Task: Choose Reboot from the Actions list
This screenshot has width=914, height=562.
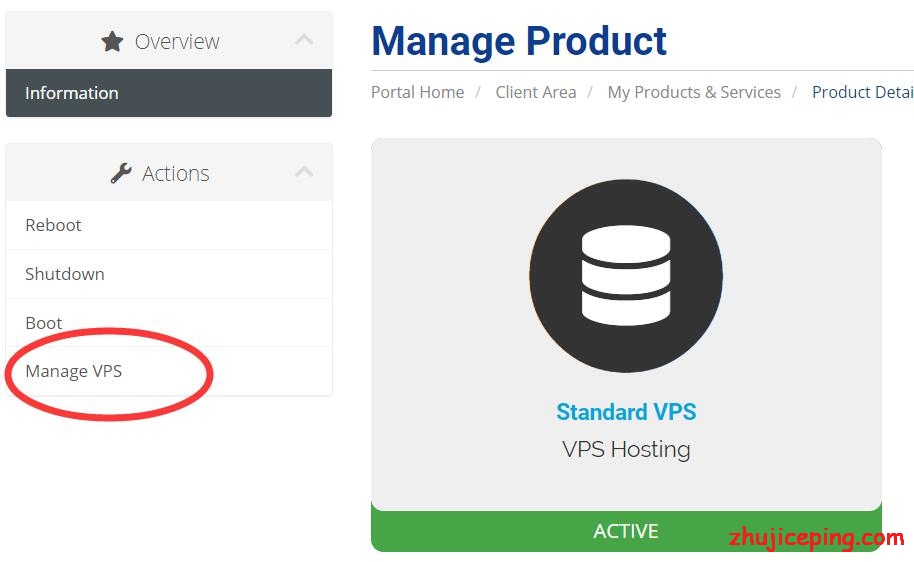Action: pyautogui.click(x=169, y=225)
